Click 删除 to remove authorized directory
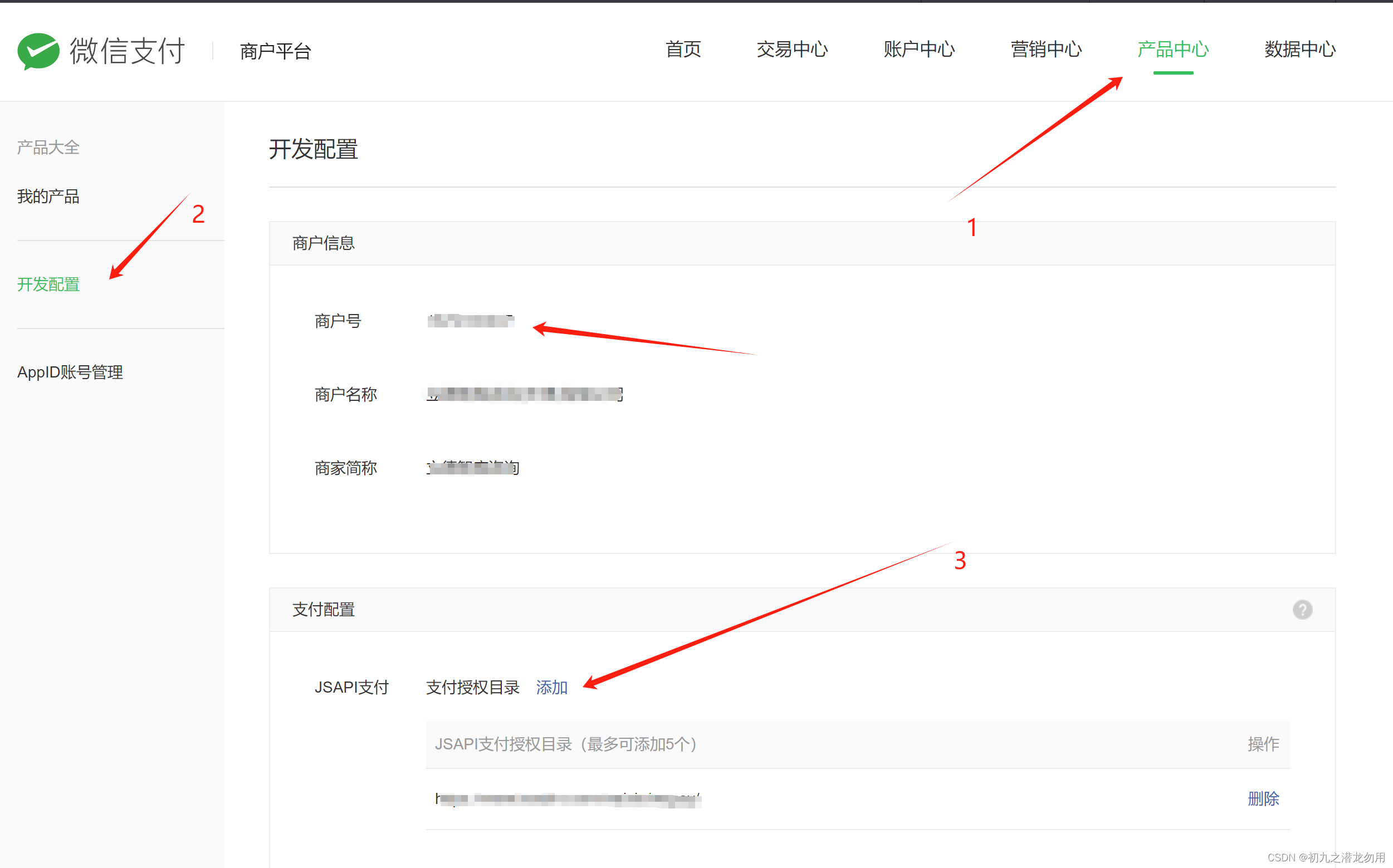Screen dimensions: 1393x868 (1263, 798)
